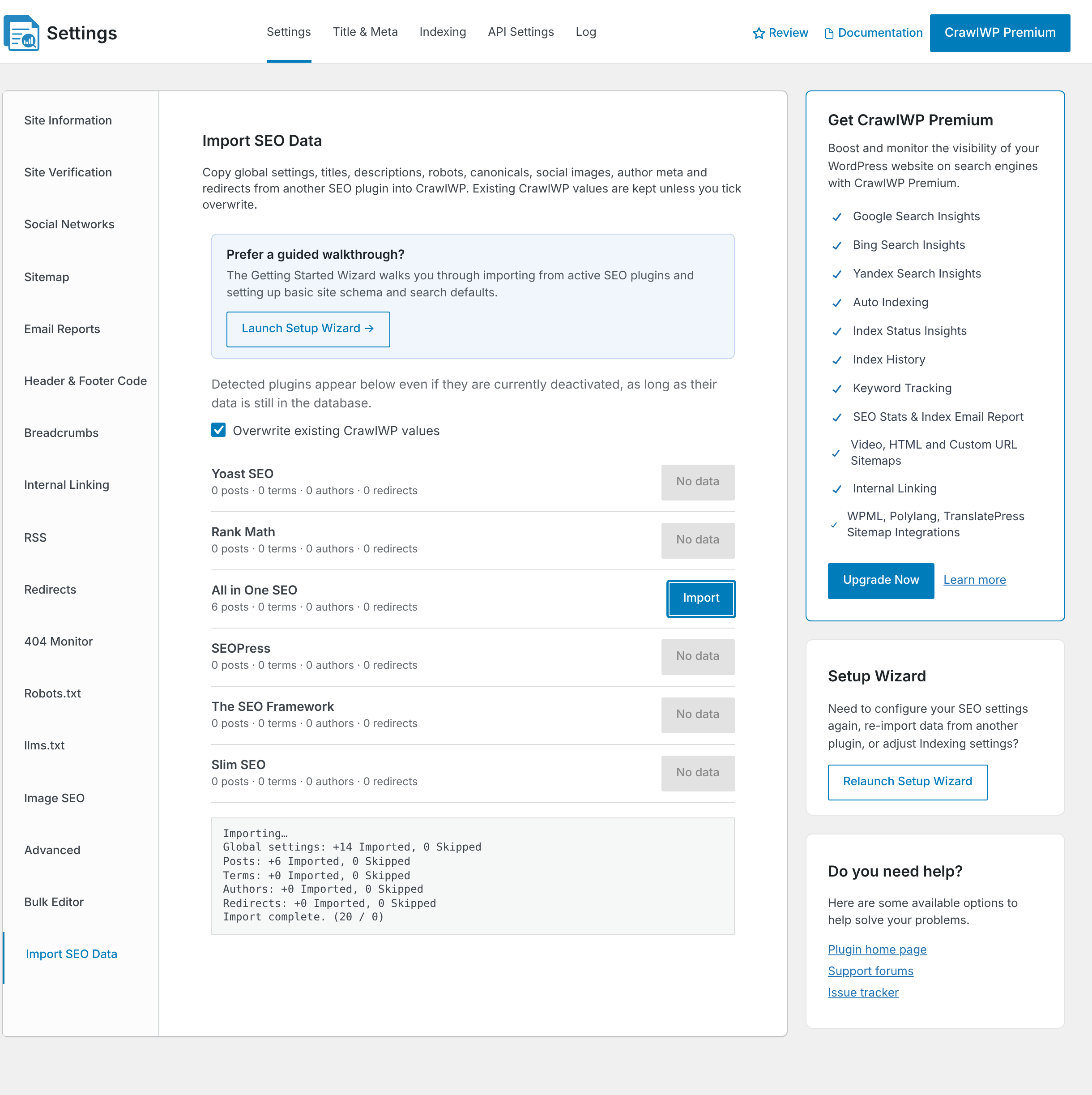
Task: Click the CrawlWP Premium button
Action: 1000,33
